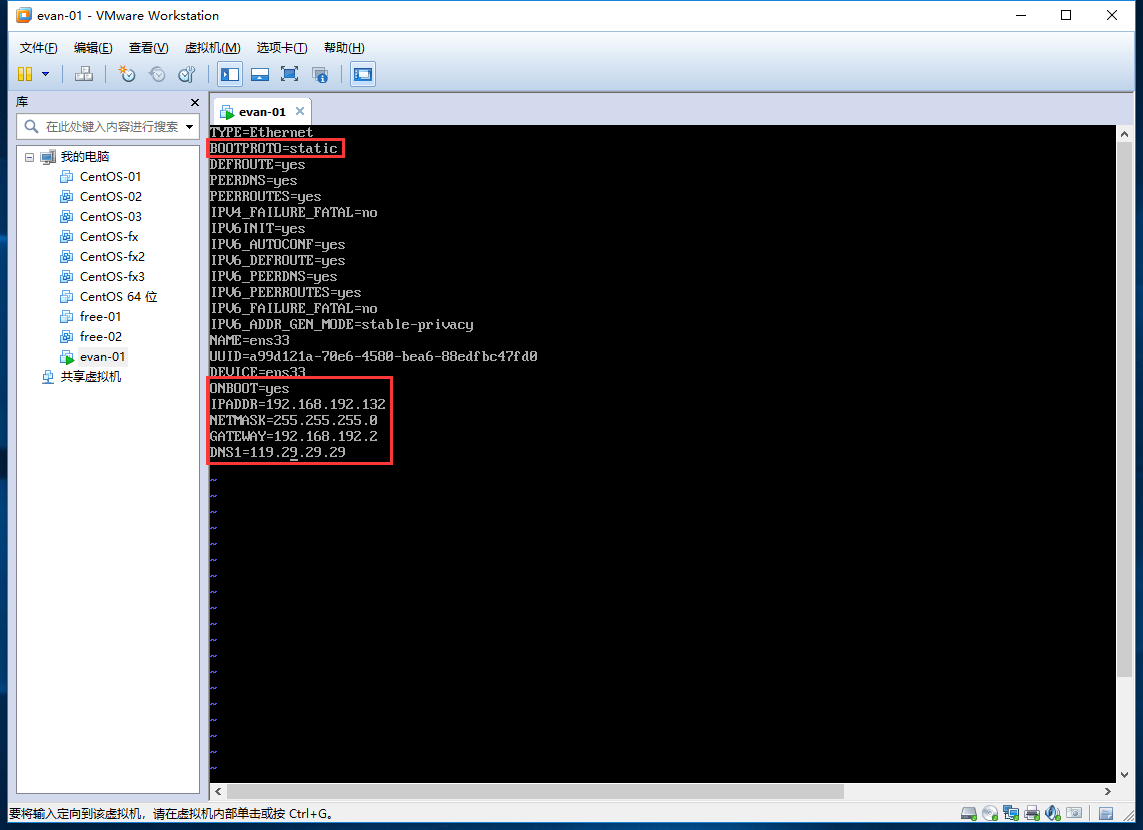Select the free-01 virtual machine
The height and width of the screenshot is (830, 1143).
[100, 317]
